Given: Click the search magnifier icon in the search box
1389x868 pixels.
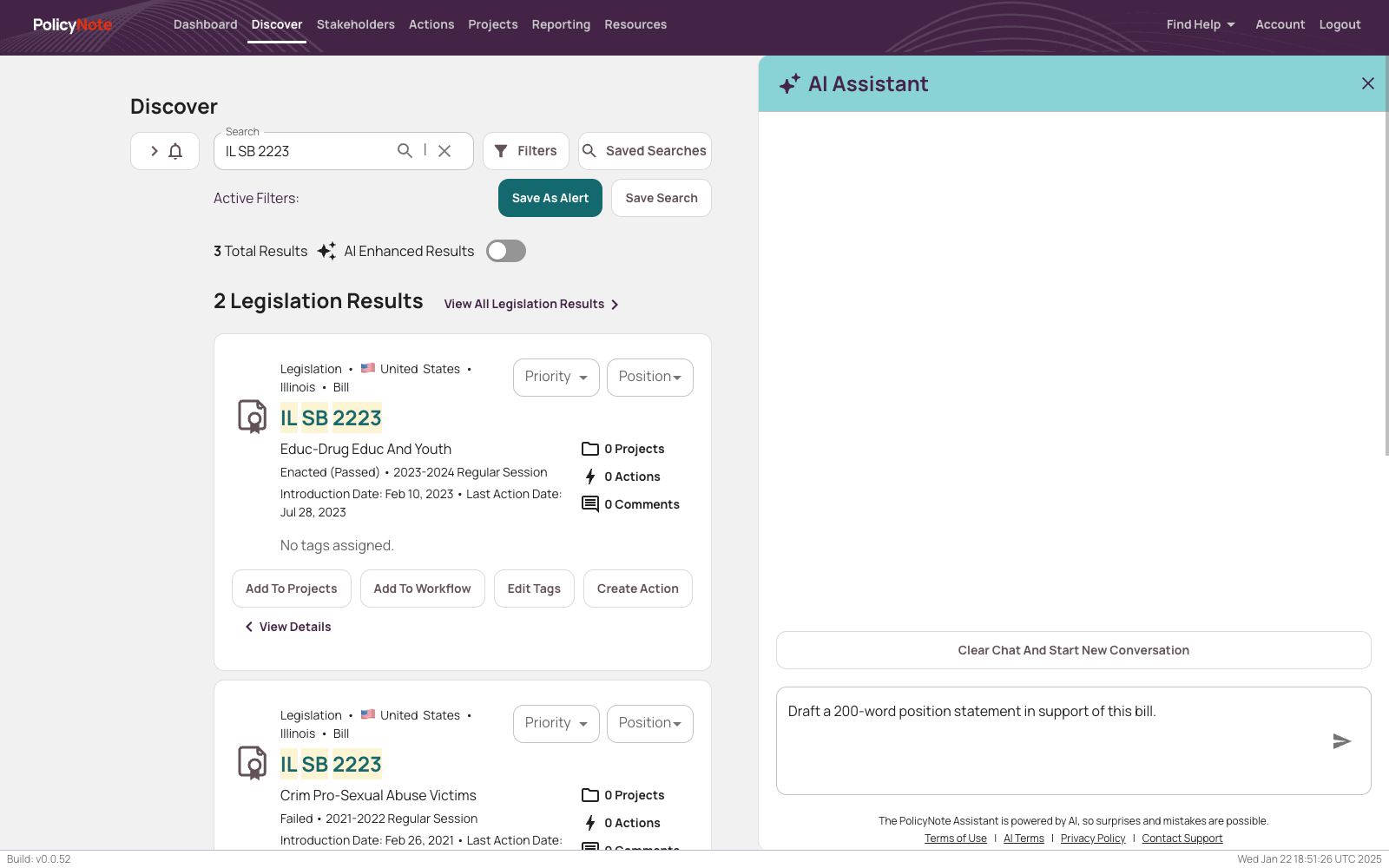Looking at the screenshot, I should 405,151.
